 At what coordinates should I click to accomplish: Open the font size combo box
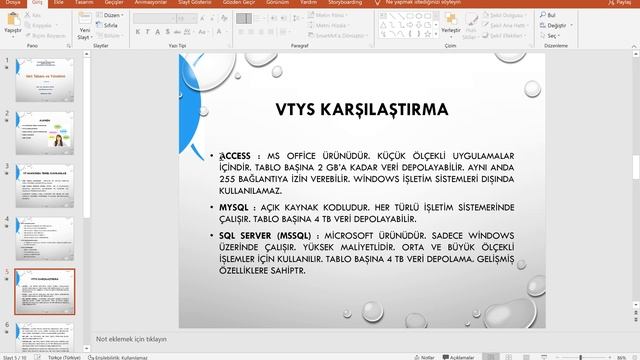[x=187, y=18]
